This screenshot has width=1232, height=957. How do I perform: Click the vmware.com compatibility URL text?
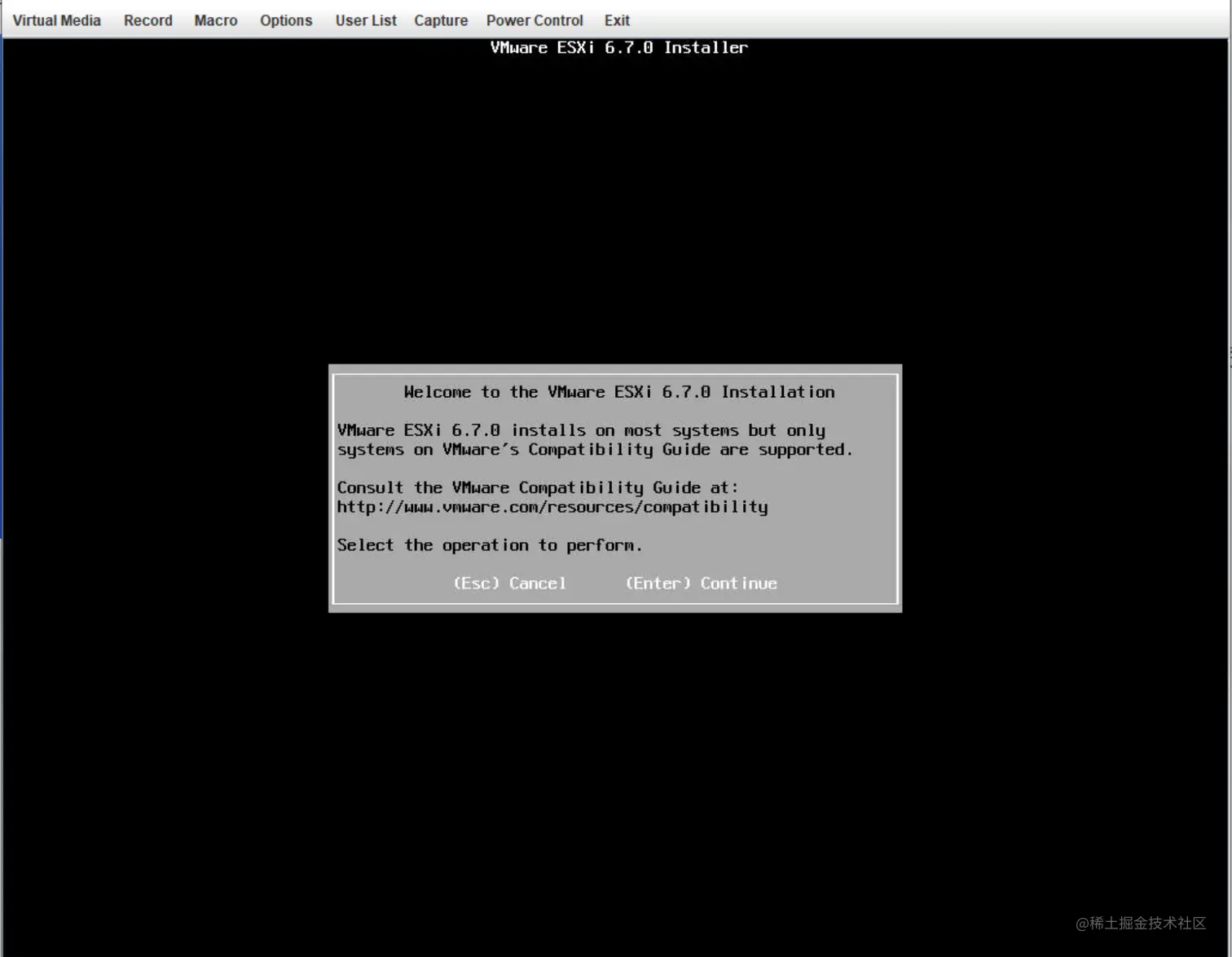(x=552, y=507)
